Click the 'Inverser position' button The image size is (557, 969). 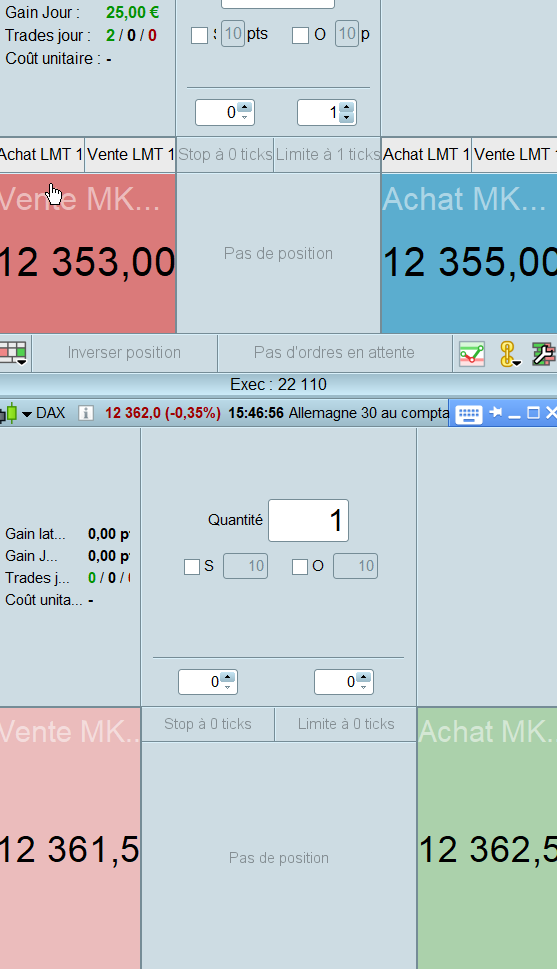point(124,353)
